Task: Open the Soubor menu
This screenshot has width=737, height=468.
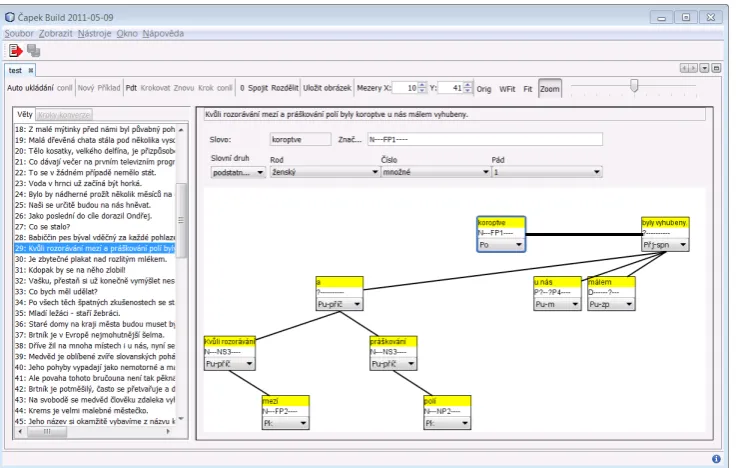Action: click(19, 33)
